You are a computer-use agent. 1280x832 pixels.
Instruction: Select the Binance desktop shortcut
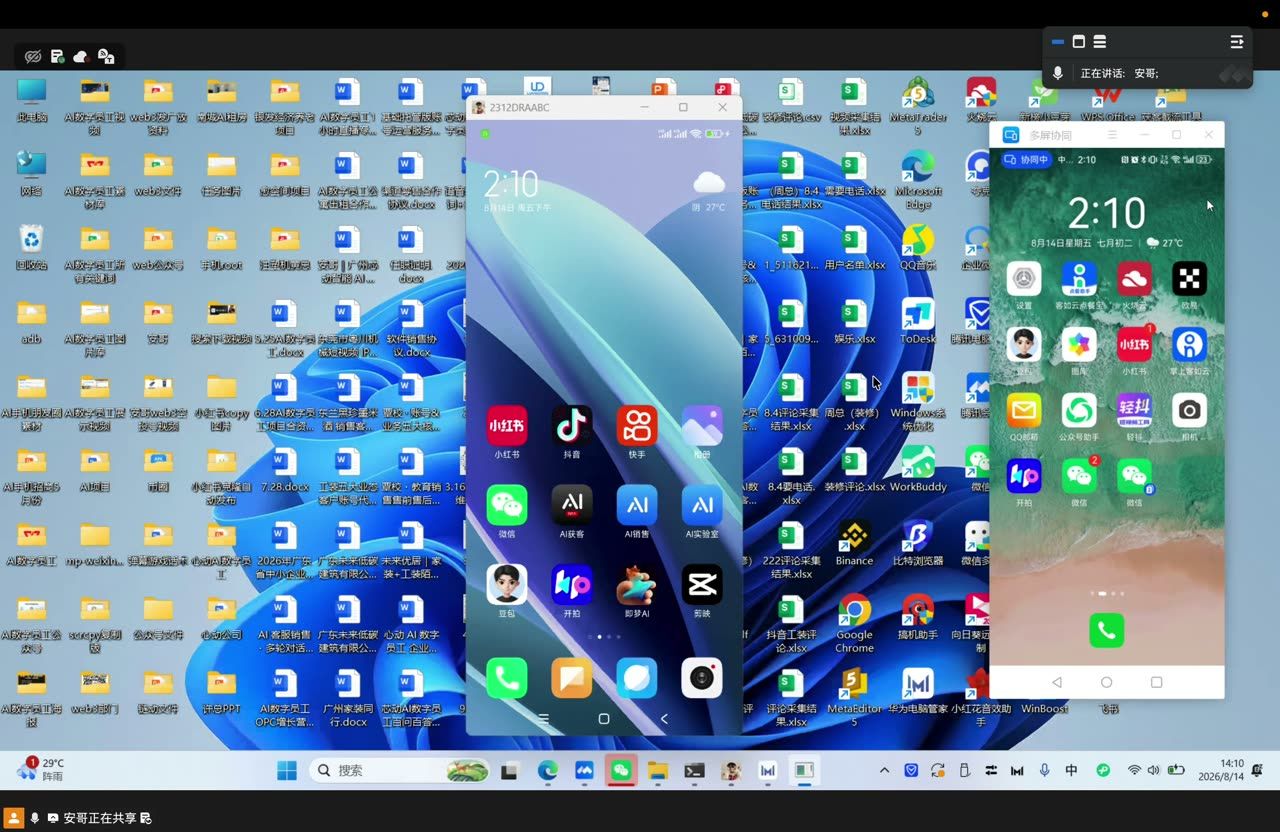854,543
